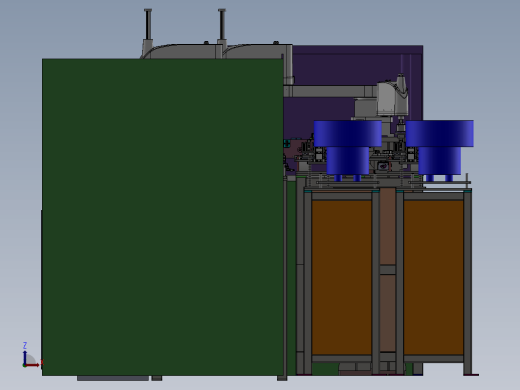Viewport: 520px width, 390px height.
Task: Select the narrow brown strip between the cabinets
Action: tap(388, 227)
